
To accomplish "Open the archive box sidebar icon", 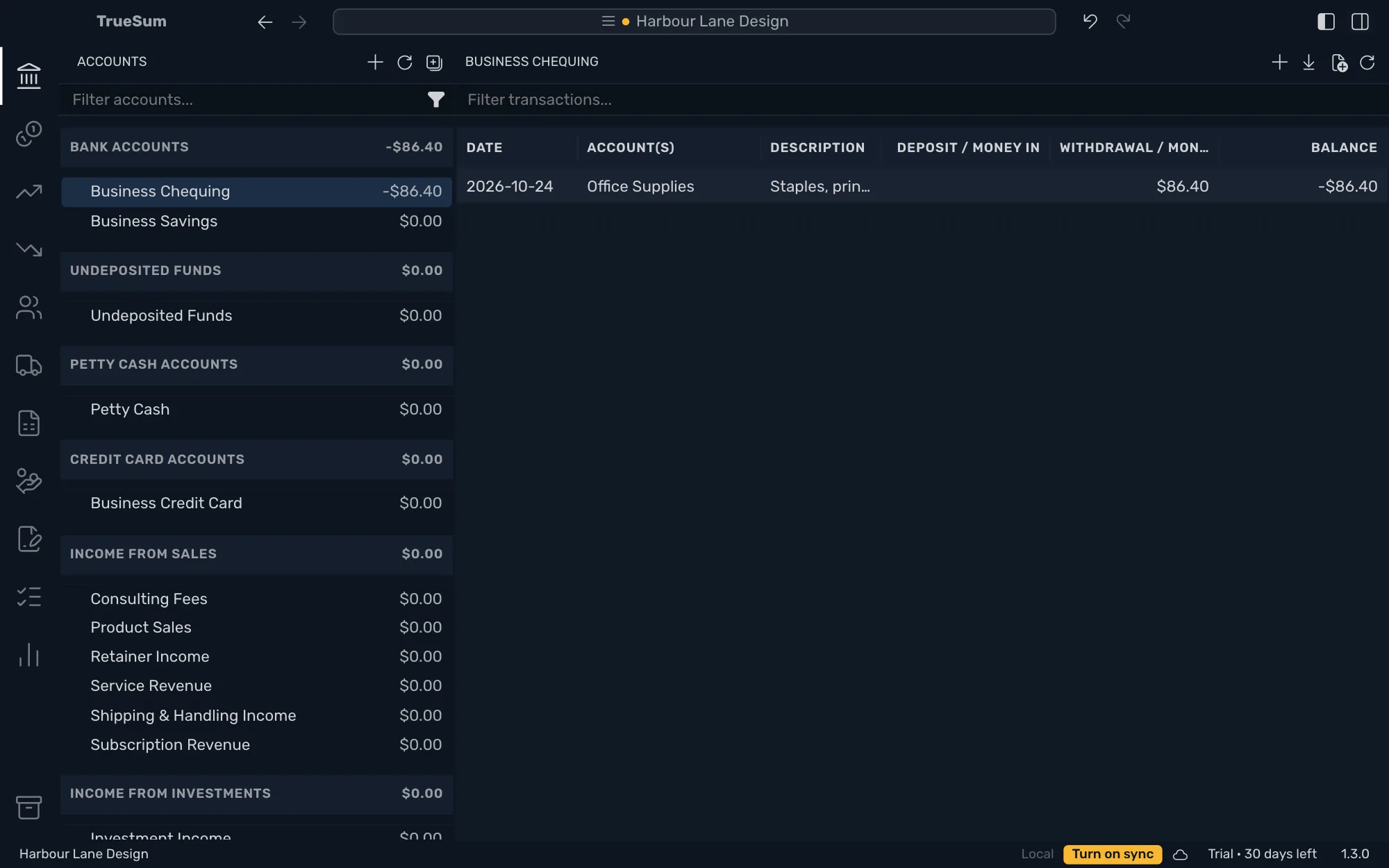I will [x=28, y=808].
